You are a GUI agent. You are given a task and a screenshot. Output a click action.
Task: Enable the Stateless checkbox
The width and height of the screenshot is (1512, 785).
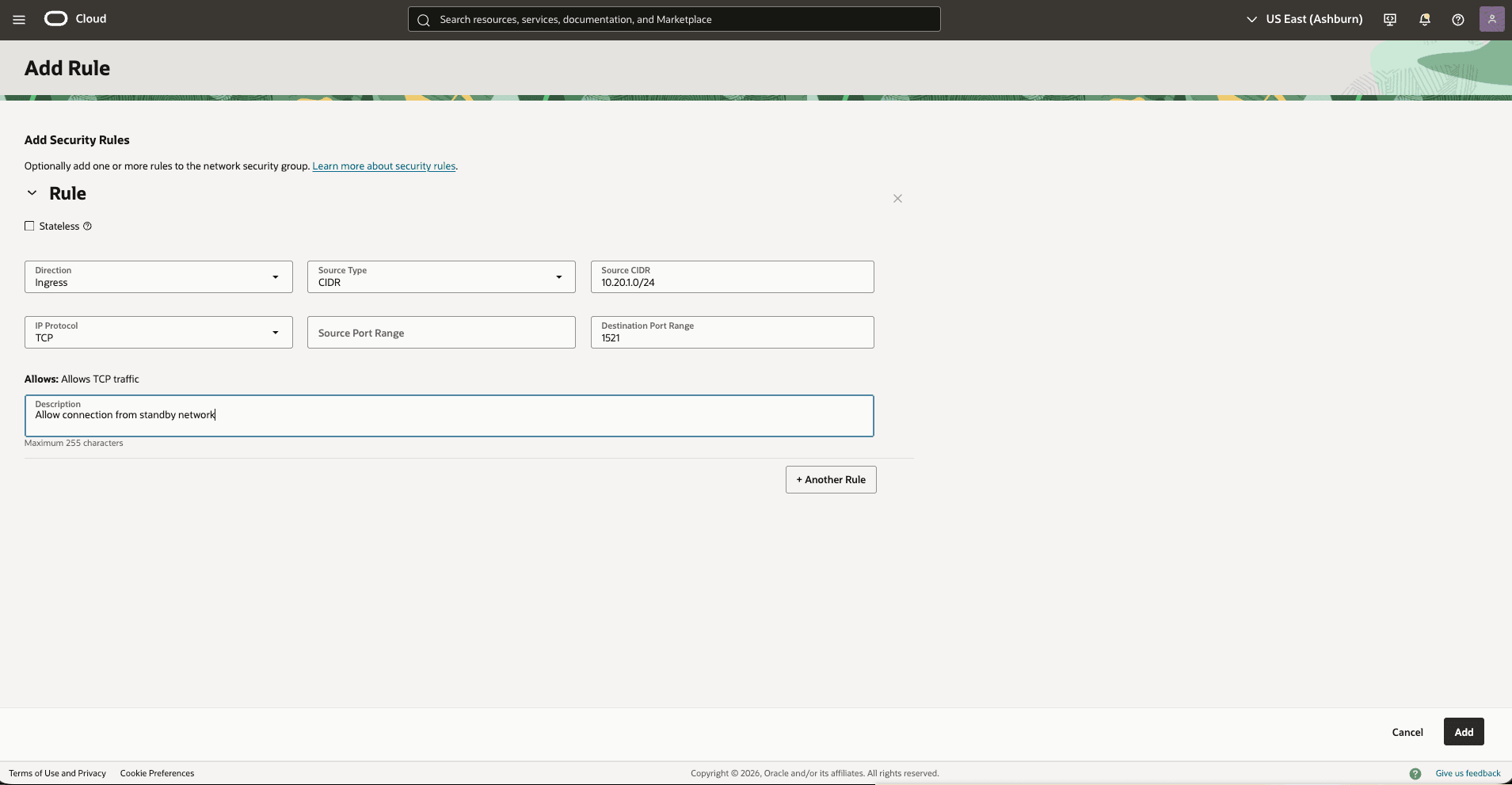pos(29,226)
